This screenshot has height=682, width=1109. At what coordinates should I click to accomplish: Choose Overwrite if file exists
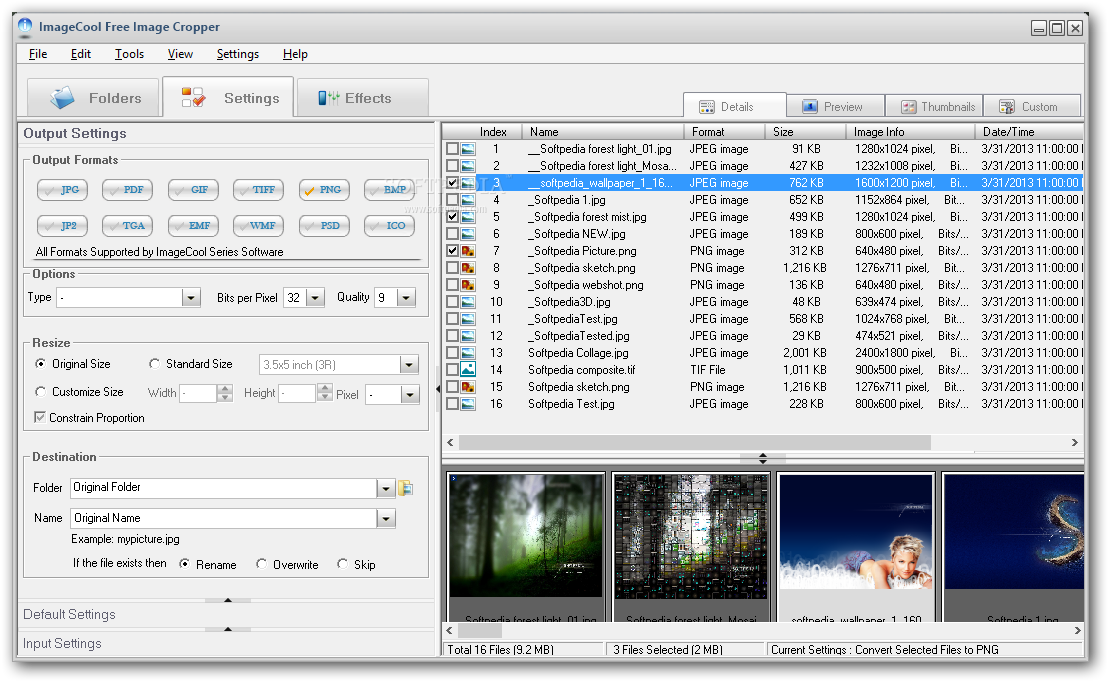click(262, 564)
